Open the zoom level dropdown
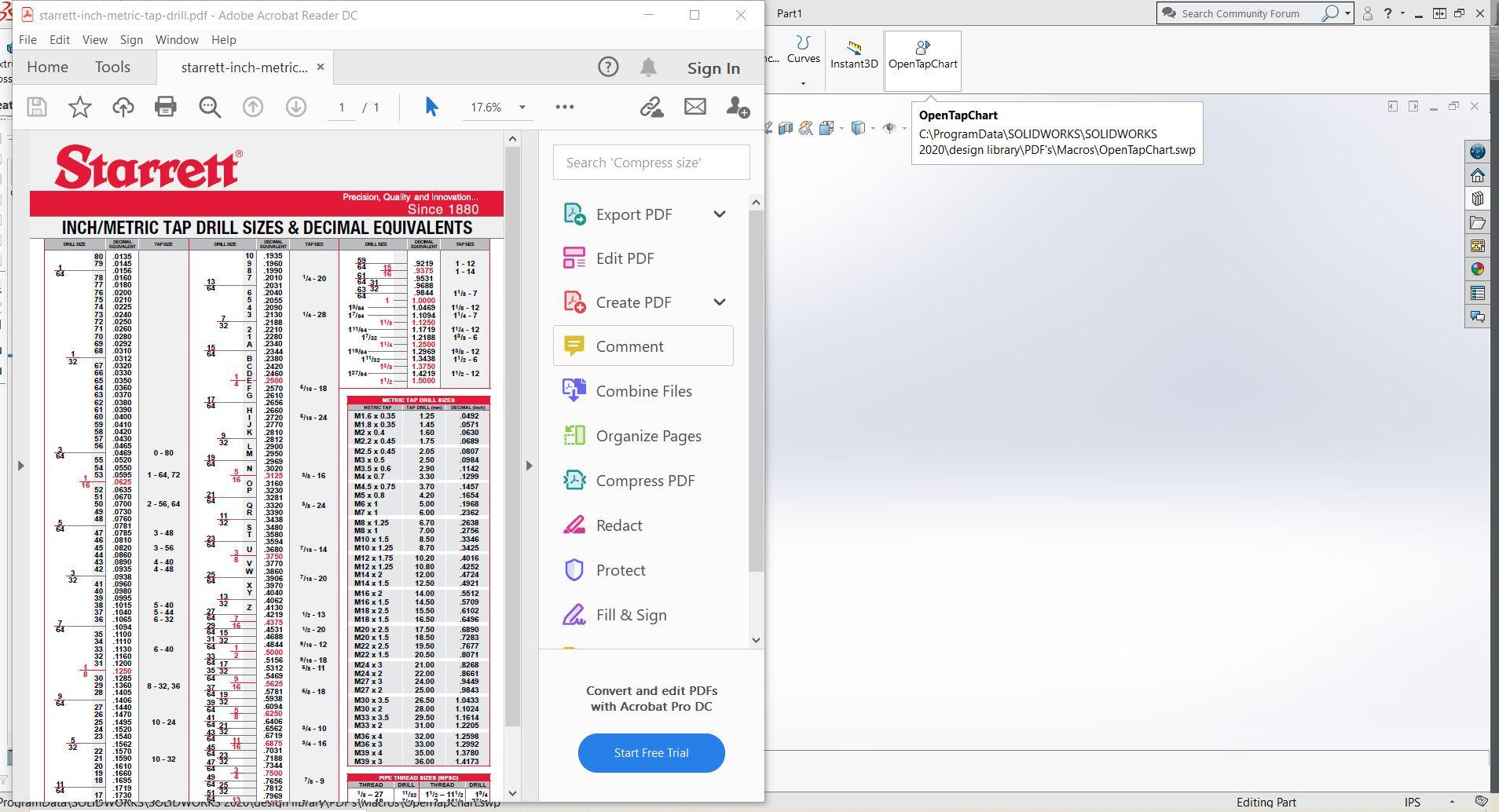Screen dimensions: 1499x812 [x=522, y=108]
